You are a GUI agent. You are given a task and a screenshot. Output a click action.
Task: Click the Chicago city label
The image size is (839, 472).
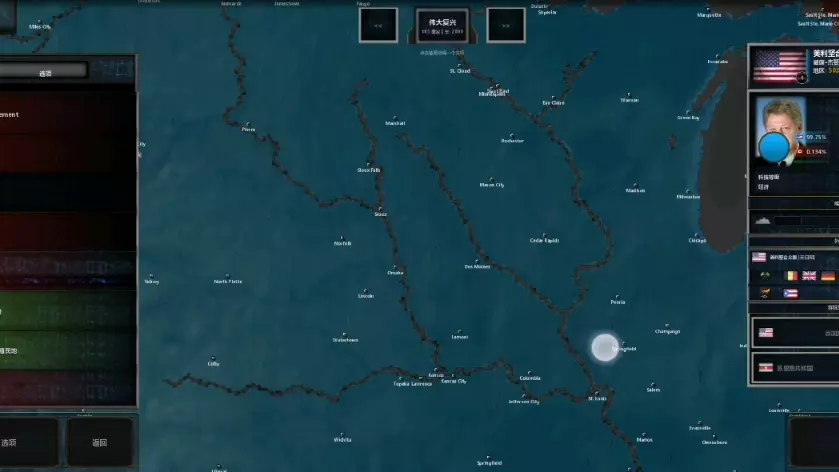tap(697, 241)
